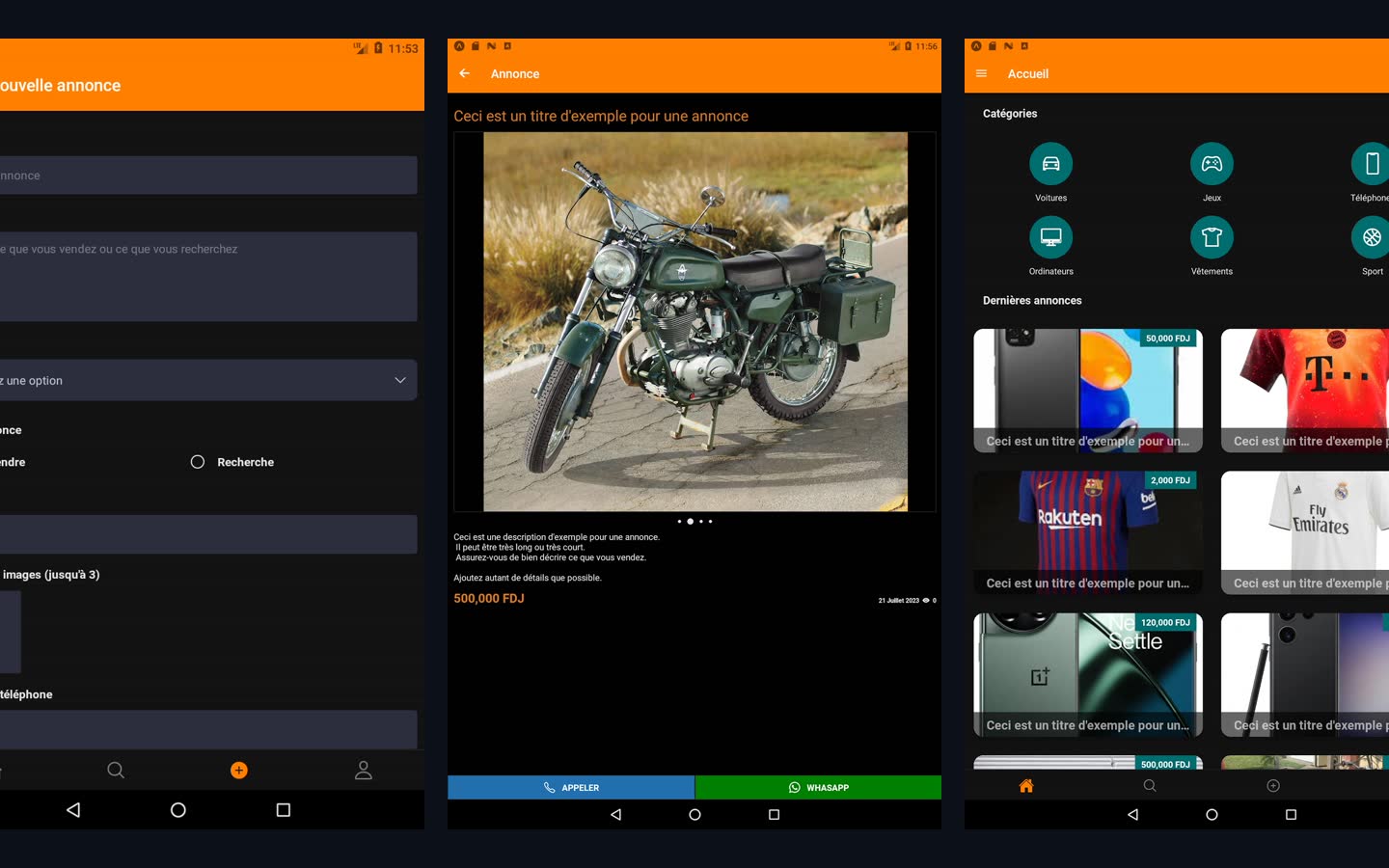Click the APPELER call button
Screen dimensions: 1389x868
pyautogui.click(x=571, y=788)
